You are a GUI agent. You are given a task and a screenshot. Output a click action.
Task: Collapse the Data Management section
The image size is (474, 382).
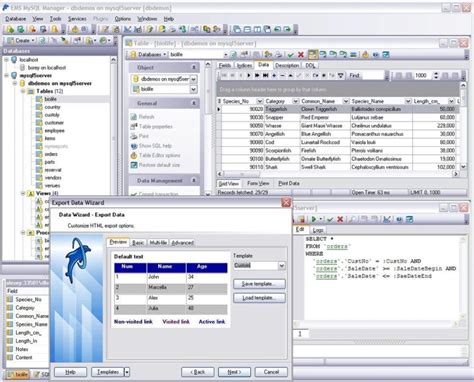coord(194,180)
